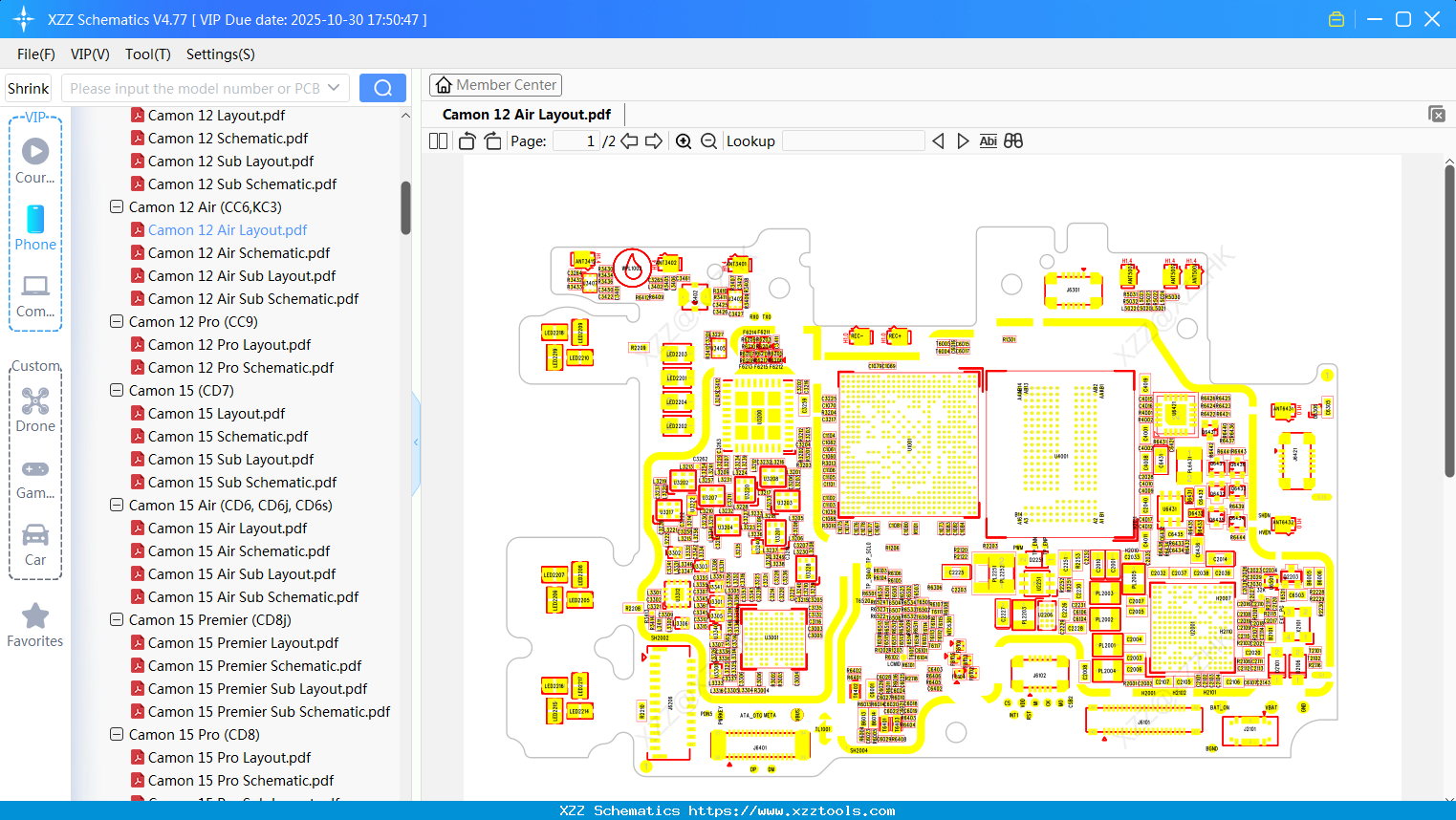Click the Lookup text field
The width and height of the screenshot is (1456, 820).
[x=854, y=141]
